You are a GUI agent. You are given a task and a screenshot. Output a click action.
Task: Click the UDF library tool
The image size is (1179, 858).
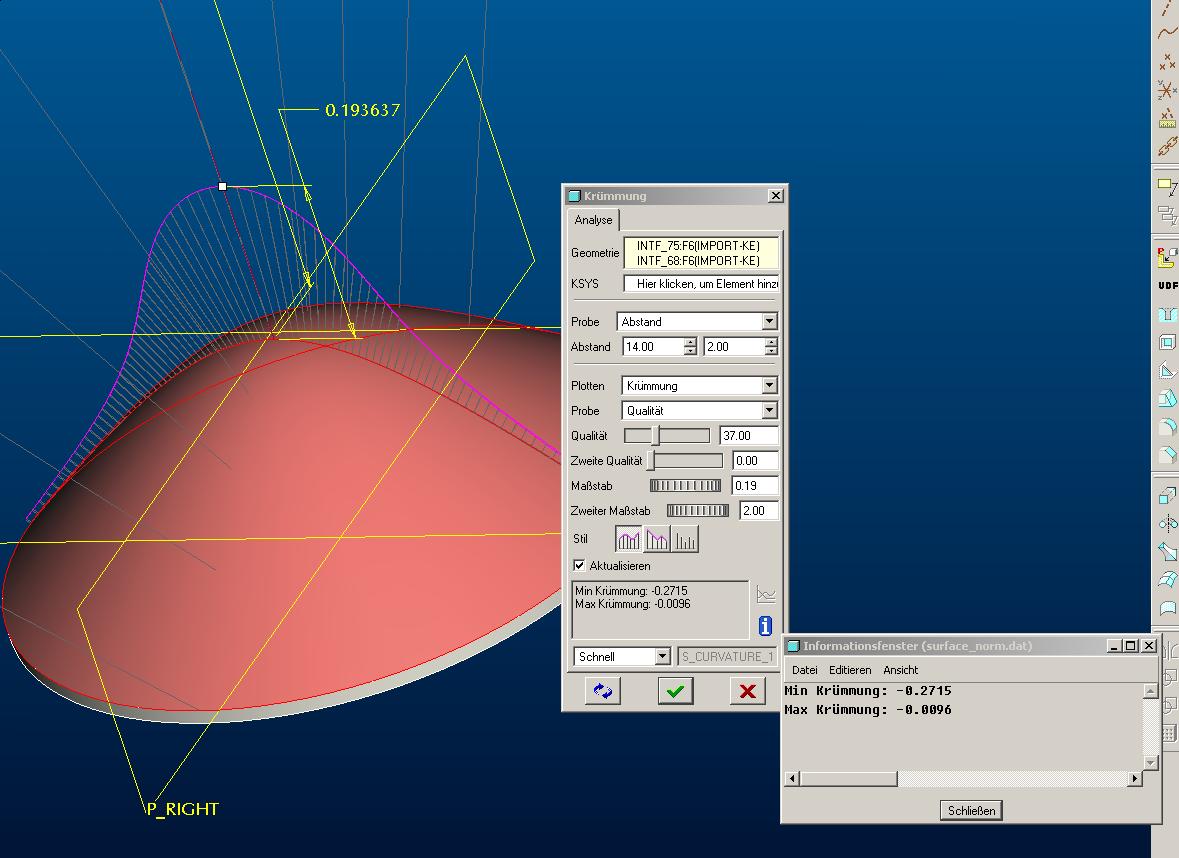pos(1167,286)
